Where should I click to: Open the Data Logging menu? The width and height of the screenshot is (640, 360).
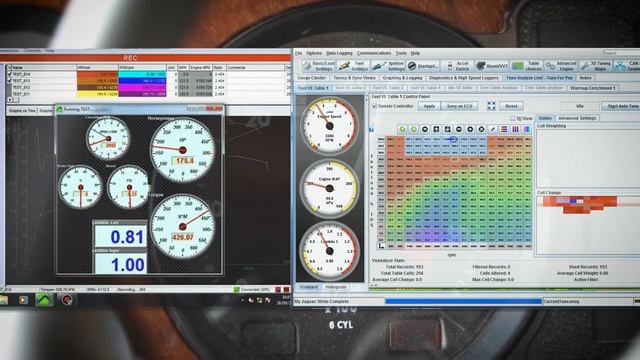point(339,53)
